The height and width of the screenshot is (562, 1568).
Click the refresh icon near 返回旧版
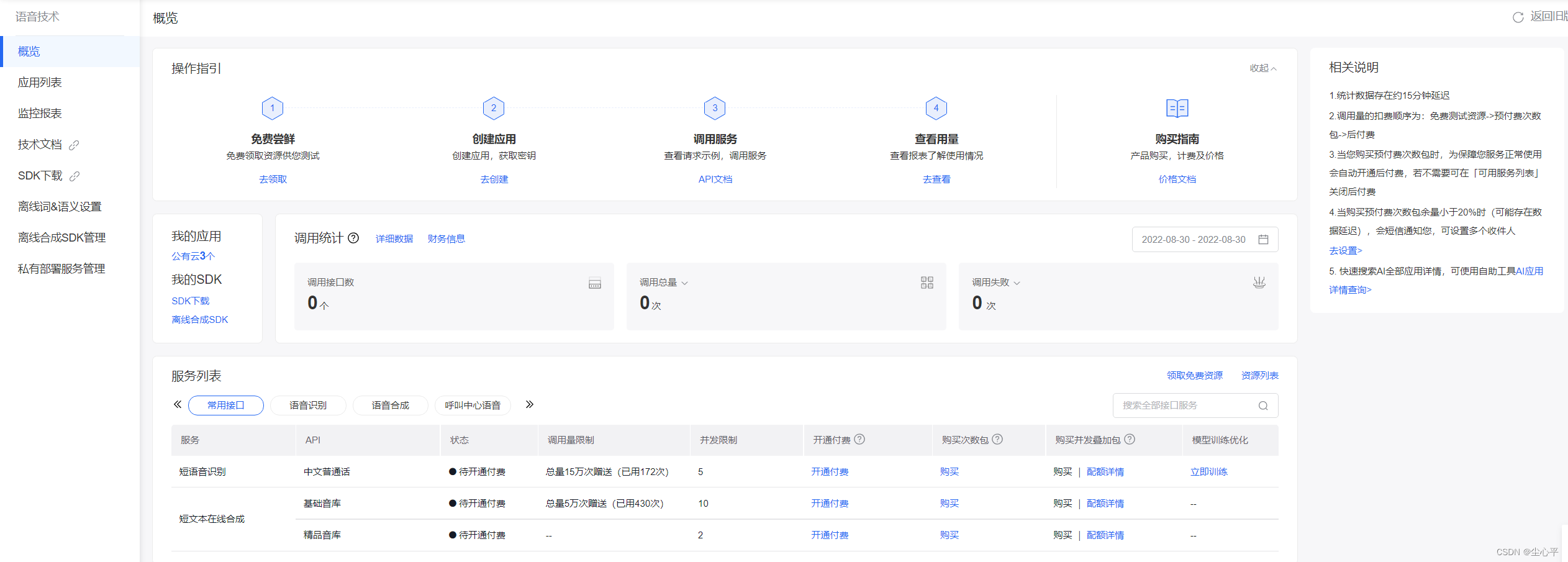(1518, 17)
